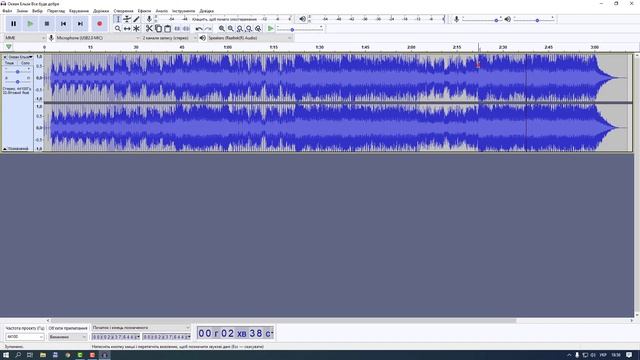The image size is (640, 360).
Task: Copy selection with the copy icon
Action: pyautogui.click(x=158, y=29)
